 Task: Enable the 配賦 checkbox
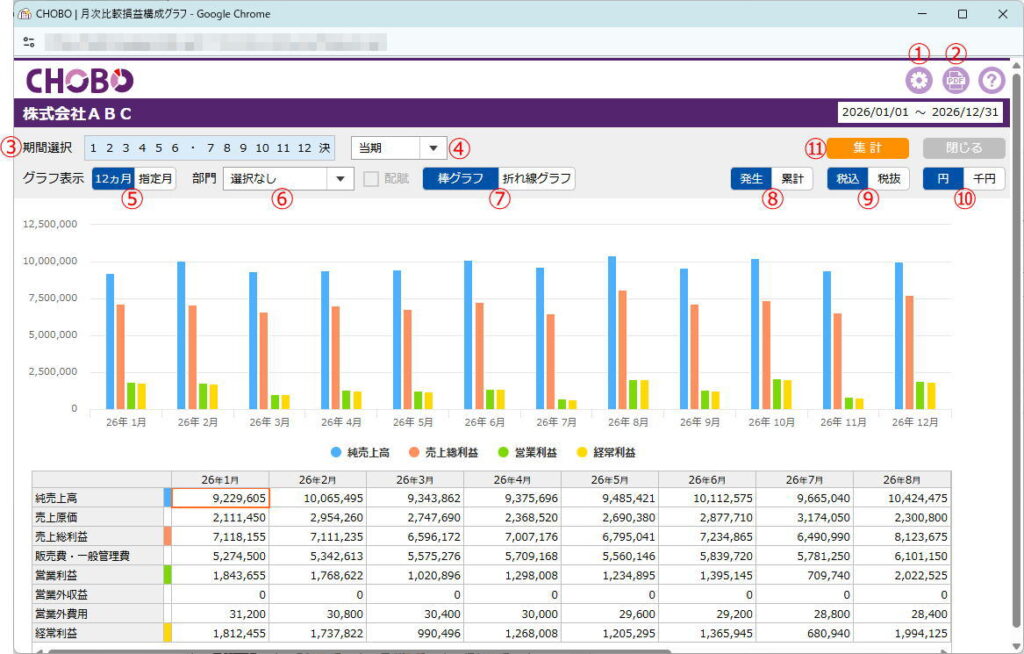(x=371, y=179)
